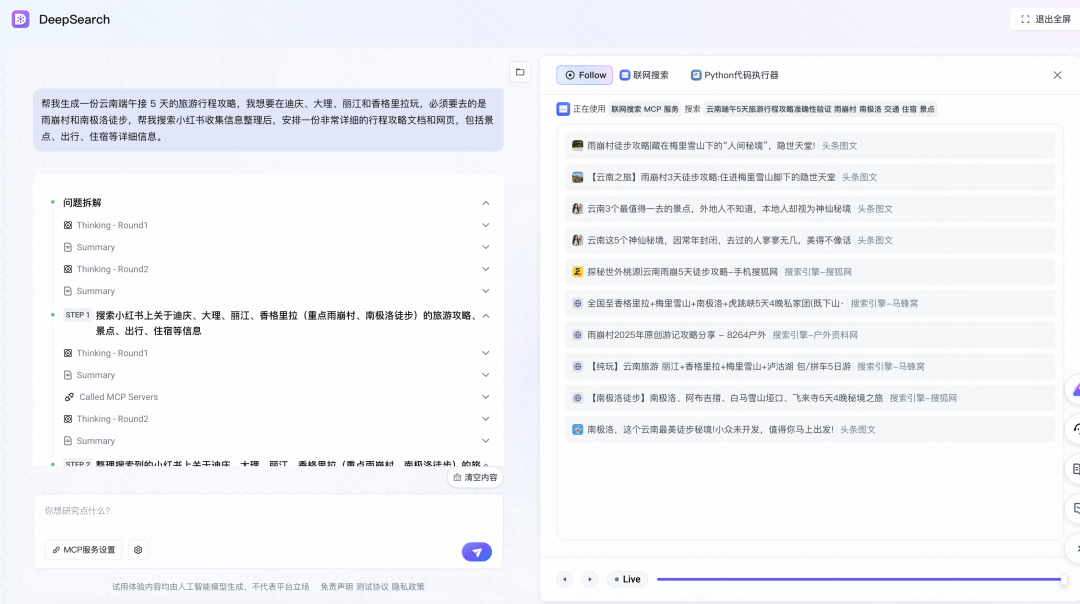The height and width of the screenshot is (604, 1080).
Task: Click the send message paper plane icon
Action: click(477, 551)
